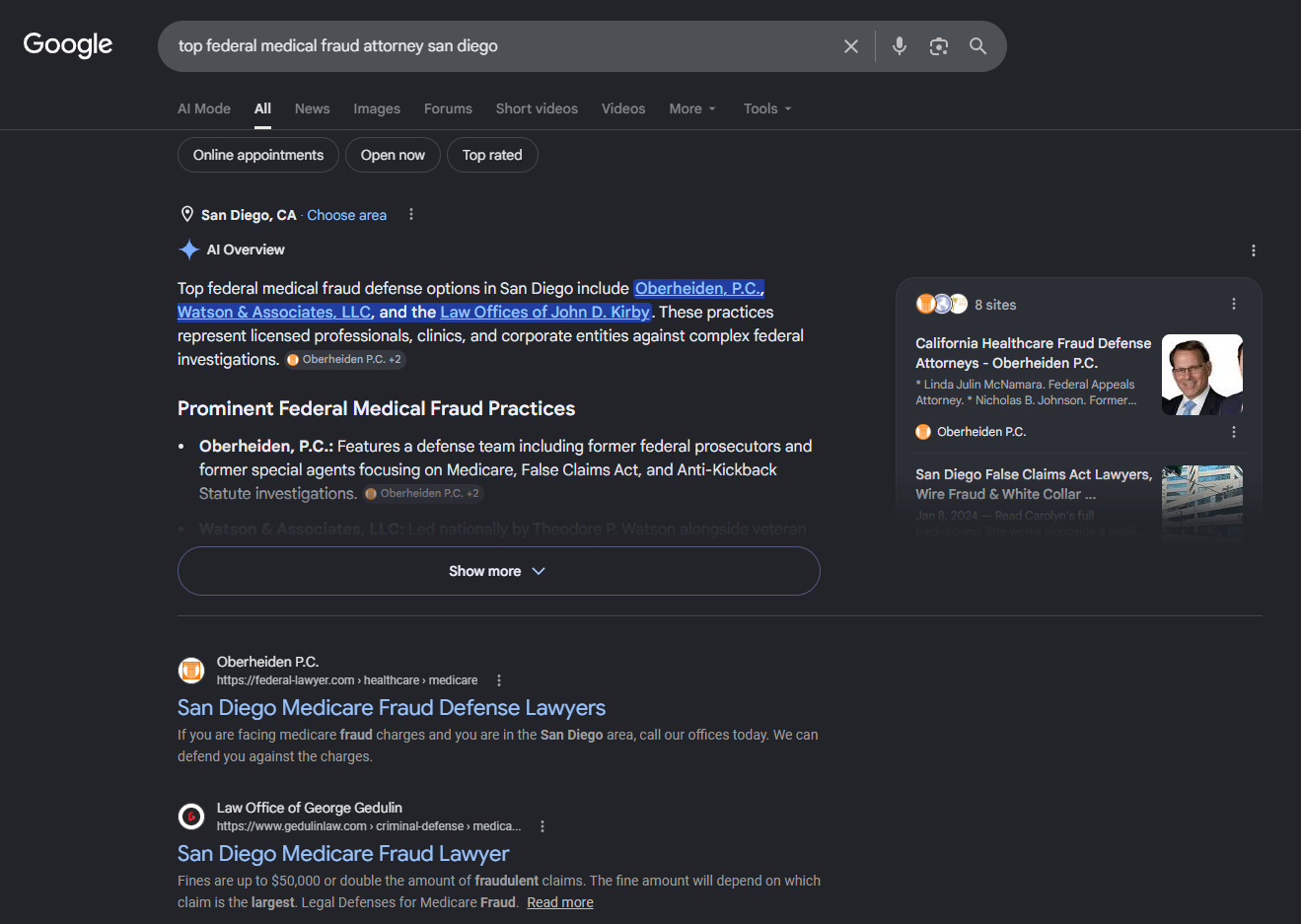The height and width of the screenshot is (924, 1301).
Task: Click the Choose area link
Action: coord(346,215)
